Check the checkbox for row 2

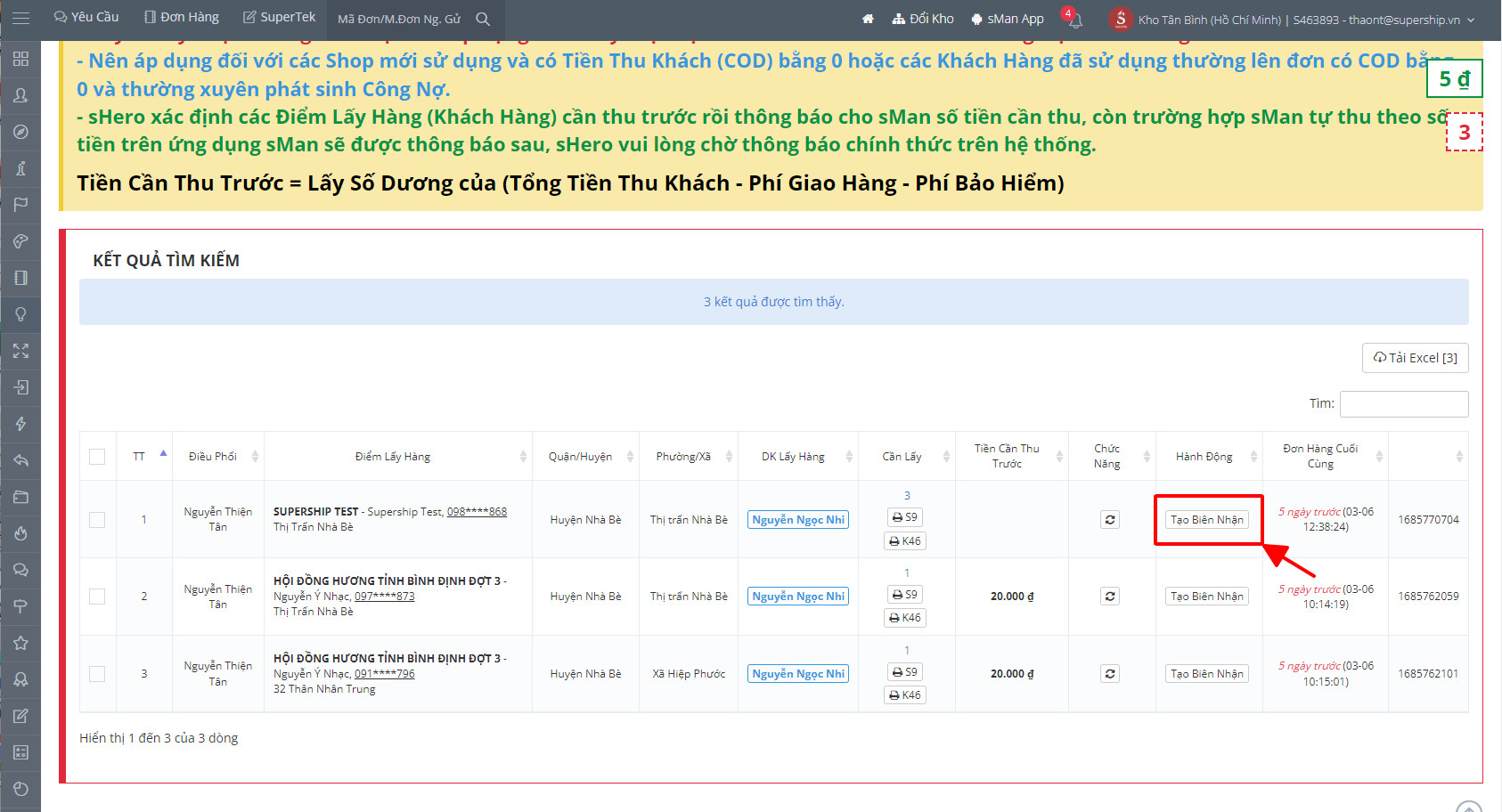point(97,597)
